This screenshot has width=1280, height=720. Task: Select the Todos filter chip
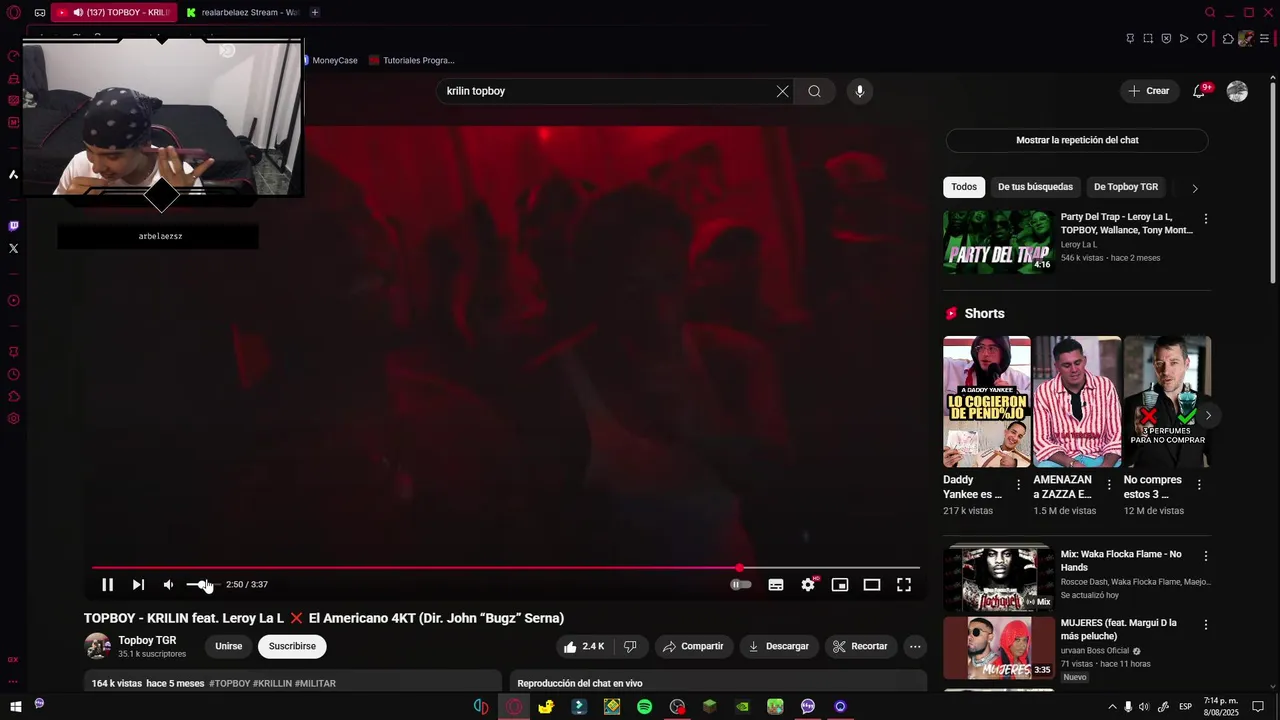pyautogui.click(x=964, y=187)
